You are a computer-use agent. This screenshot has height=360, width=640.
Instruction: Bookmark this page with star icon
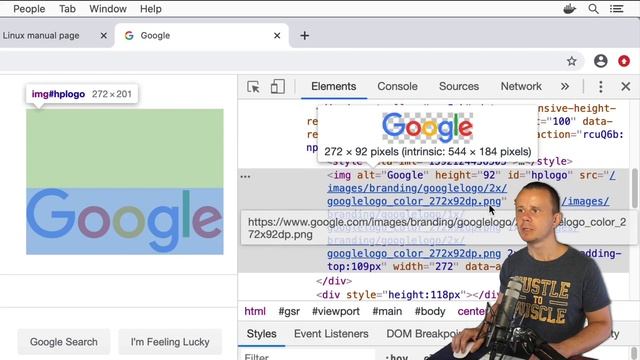point(571,61)
